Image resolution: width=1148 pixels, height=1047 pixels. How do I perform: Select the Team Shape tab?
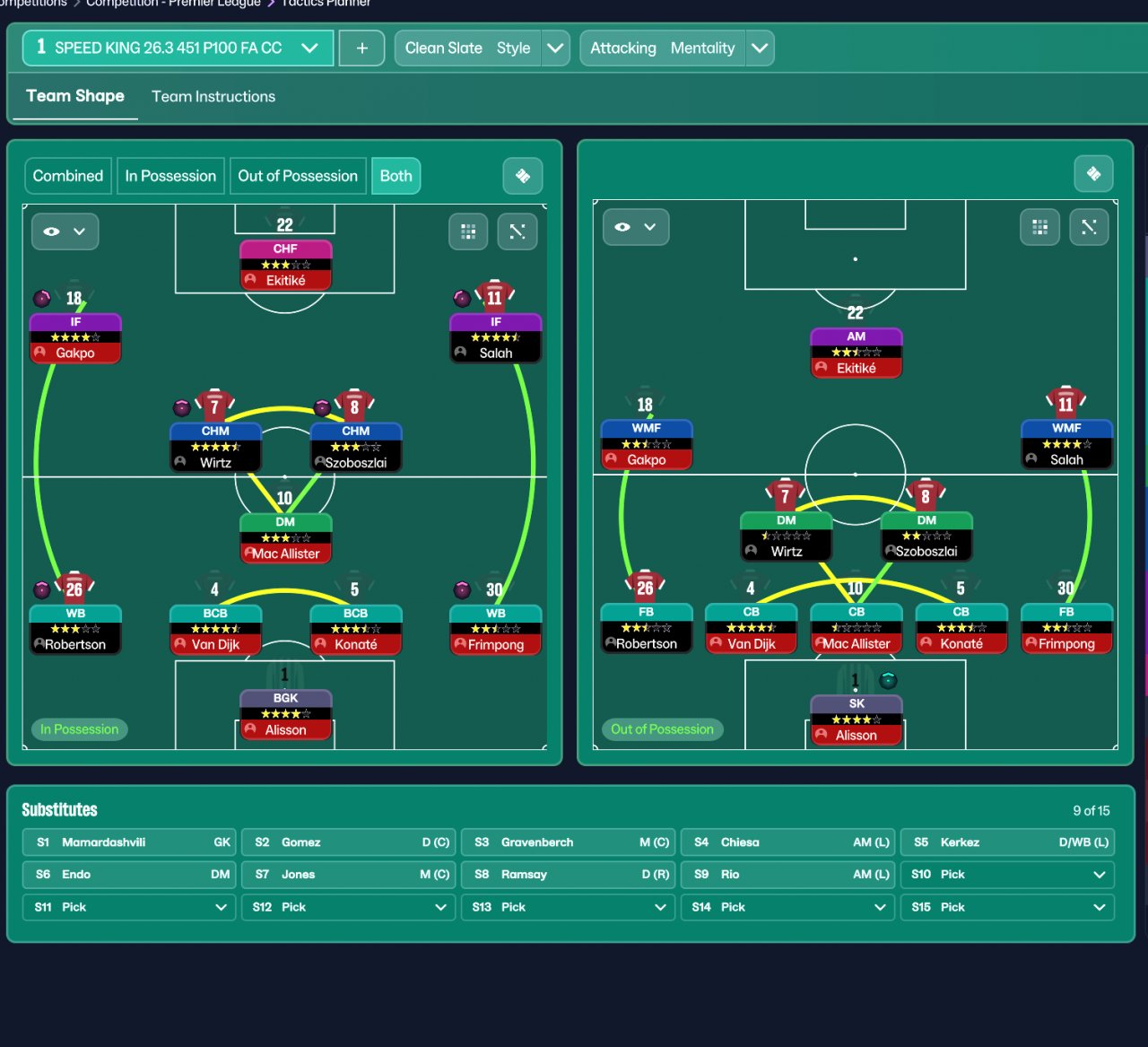click(x=75, y=96)
